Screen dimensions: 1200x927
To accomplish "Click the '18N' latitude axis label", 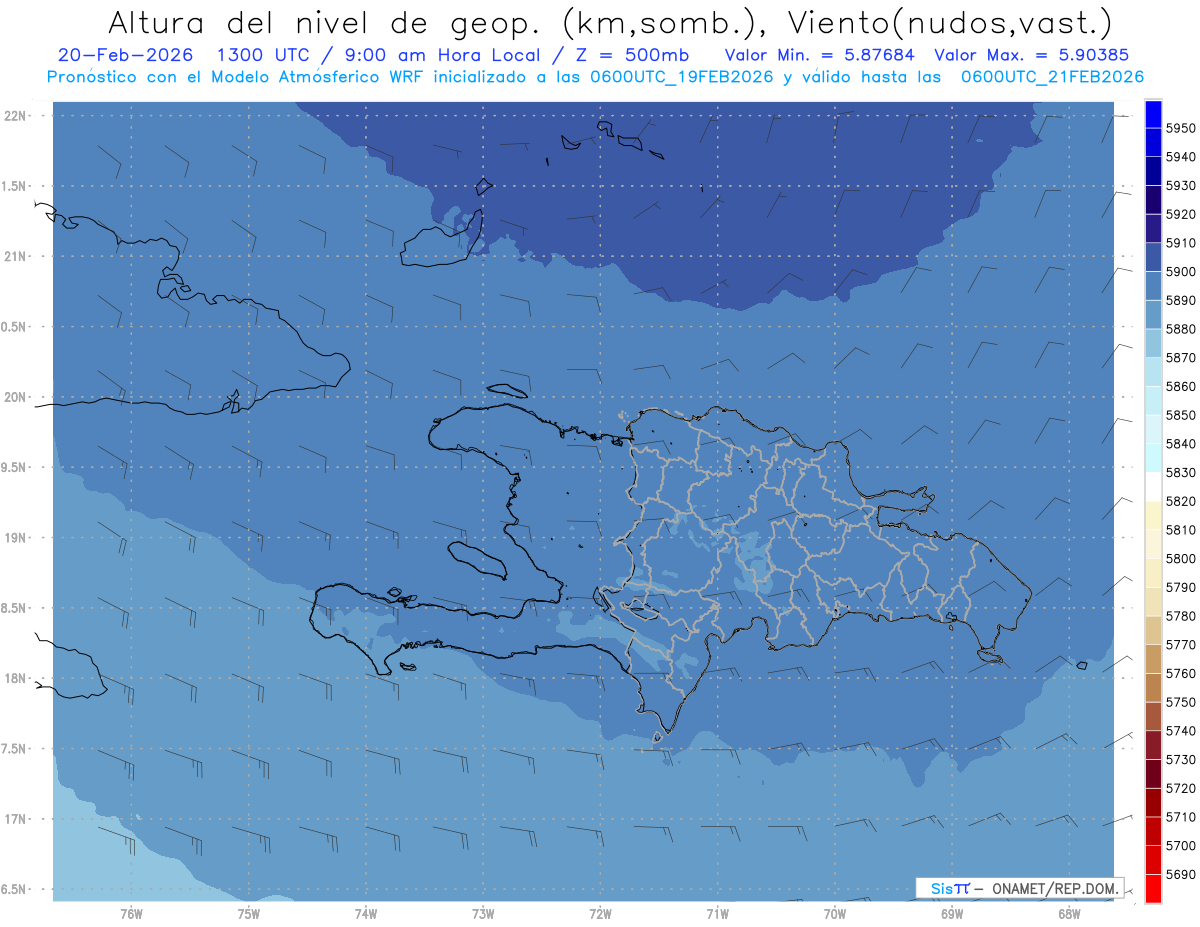I will [17, 678].
